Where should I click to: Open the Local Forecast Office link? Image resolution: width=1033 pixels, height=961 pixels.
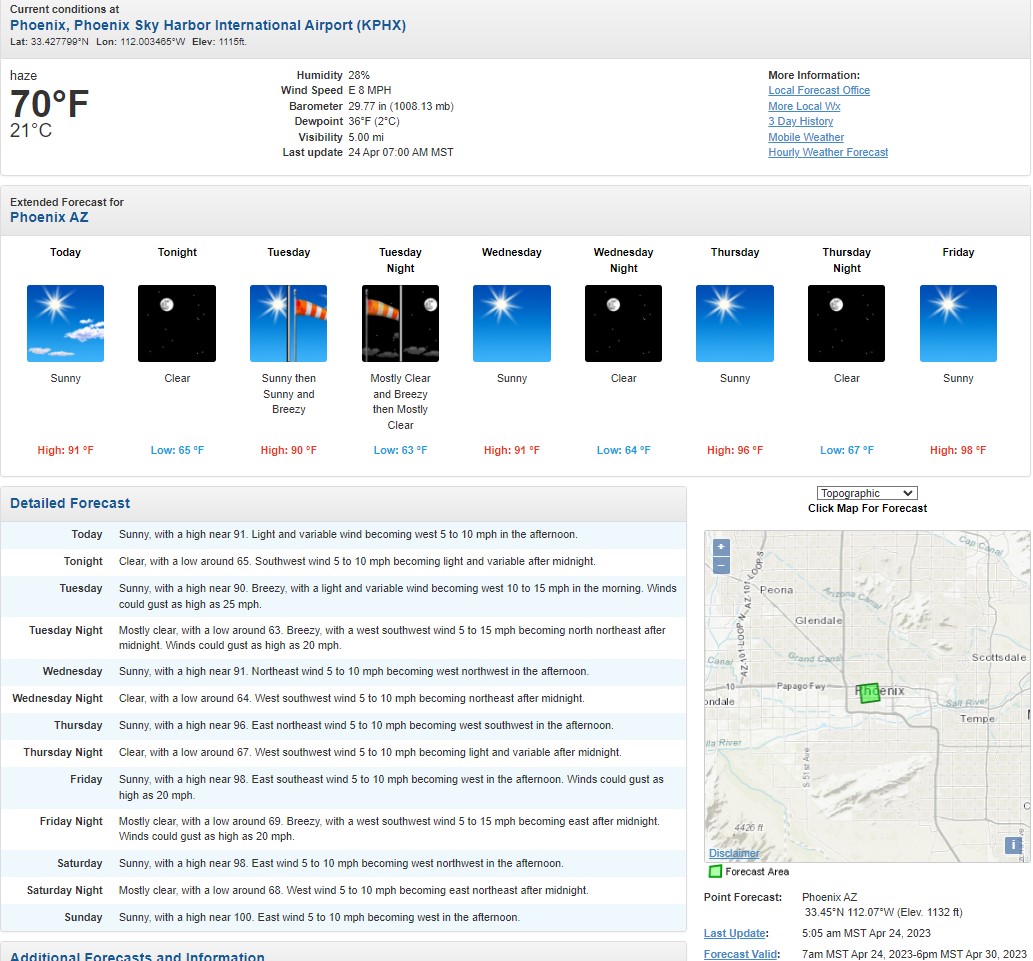(819, 90)
